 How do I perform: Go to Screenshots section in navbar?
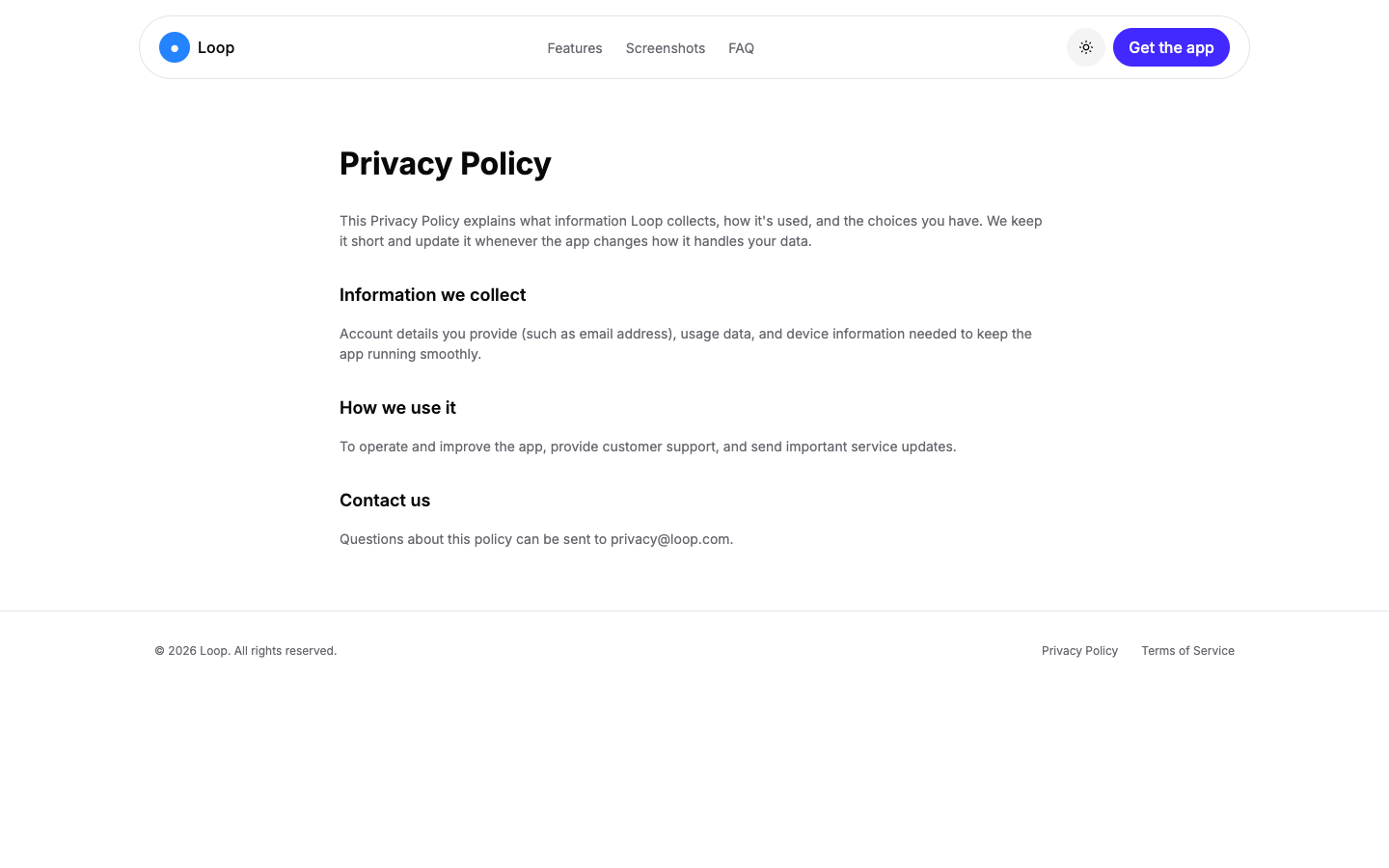point(666,48)
